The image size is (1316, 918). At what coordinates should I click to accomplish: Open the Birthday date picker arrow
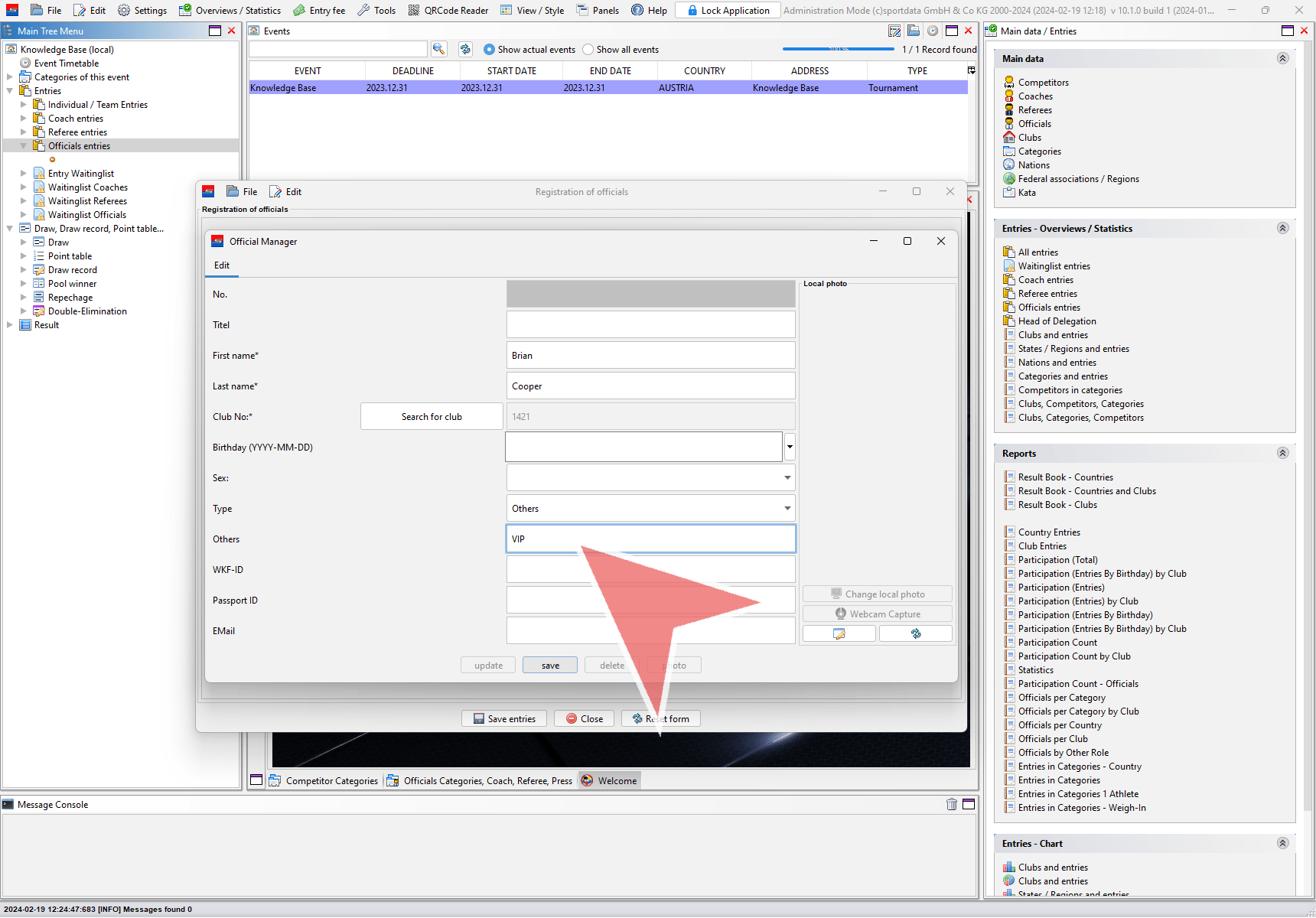(x=790, y=447)
